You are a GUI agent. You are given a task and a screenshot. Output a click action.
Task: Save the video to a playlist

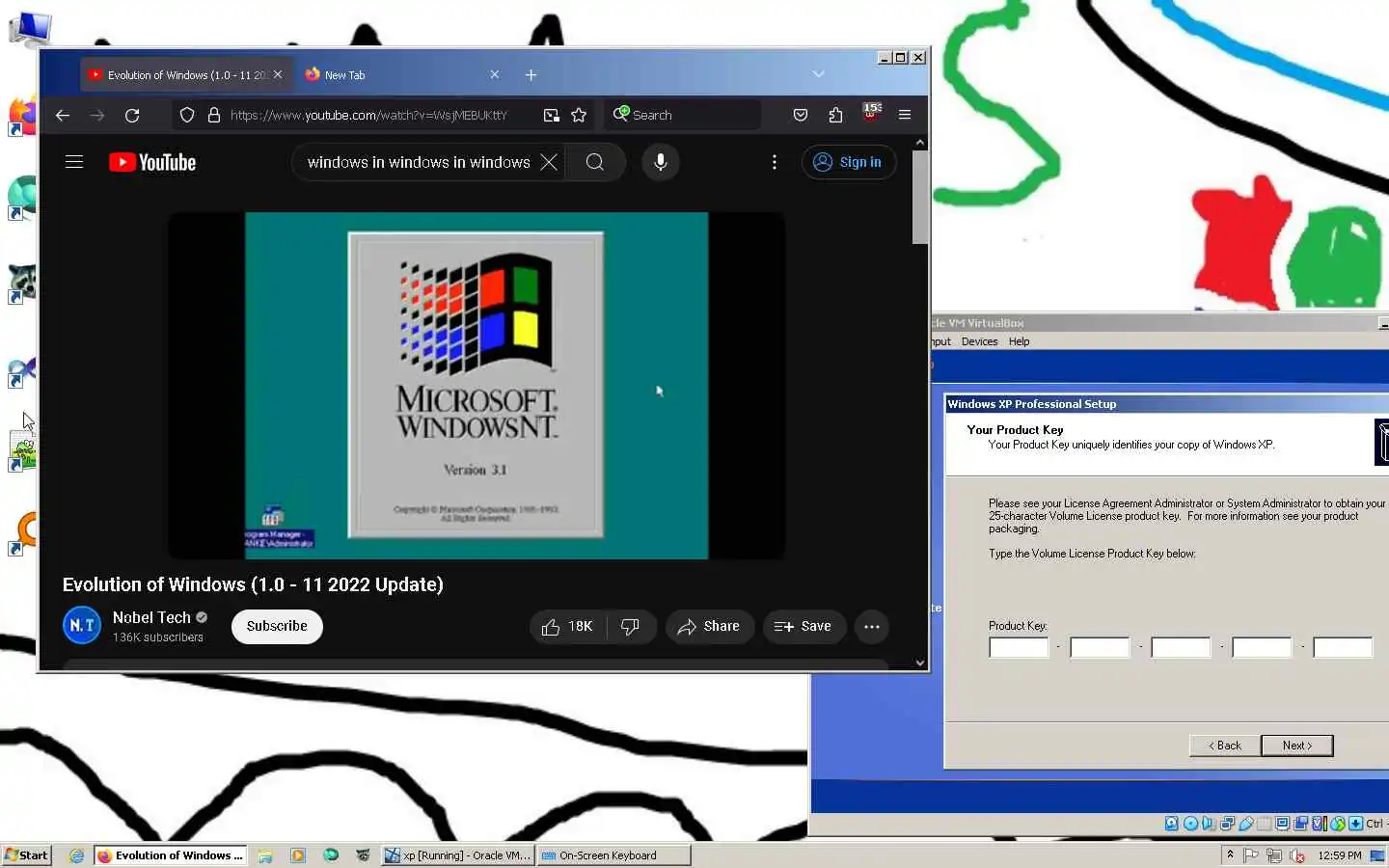tap(803, 627)
